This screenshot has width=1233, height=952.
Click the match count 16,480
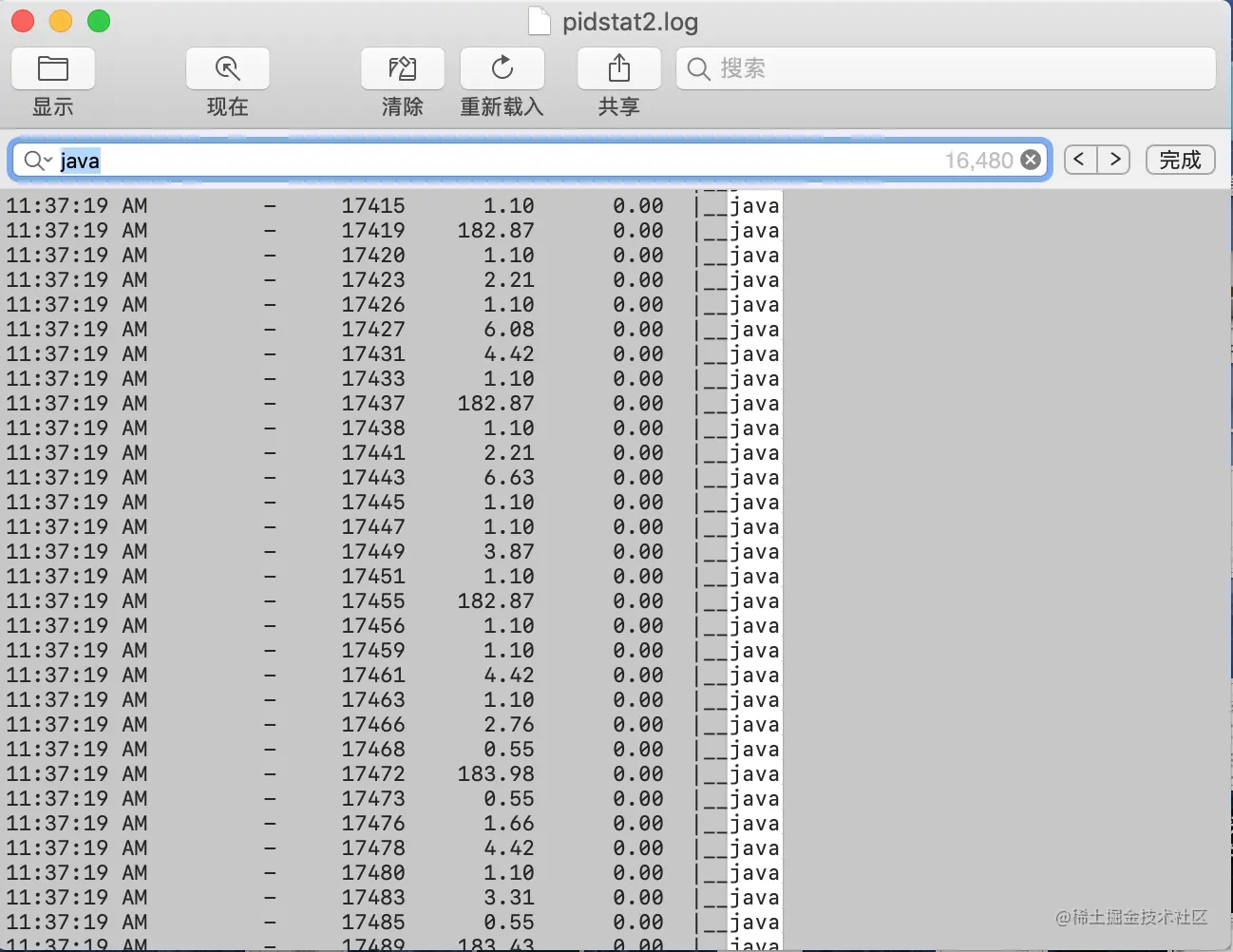(x=979, y=161)
